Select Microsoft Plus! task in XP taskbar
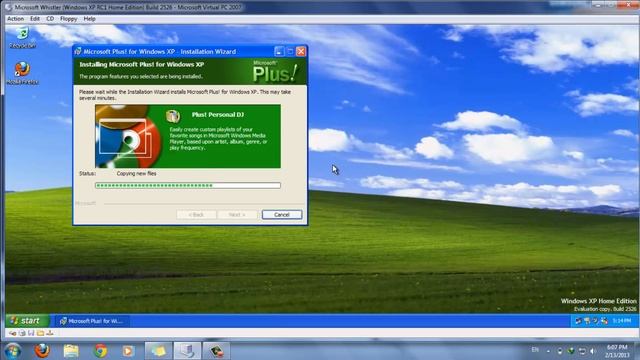Viewport: 640px width, 360px height. coord(92,321)
